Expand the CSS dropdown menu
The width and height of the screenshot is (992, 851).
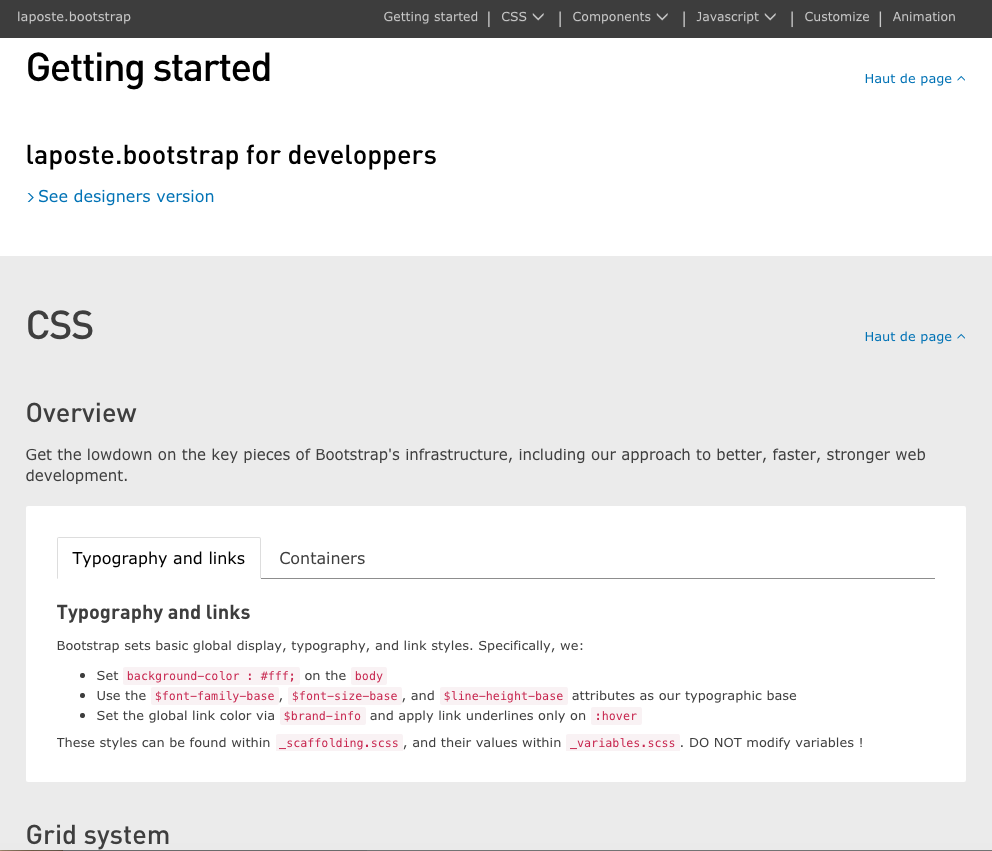click(x=523, y=17)
